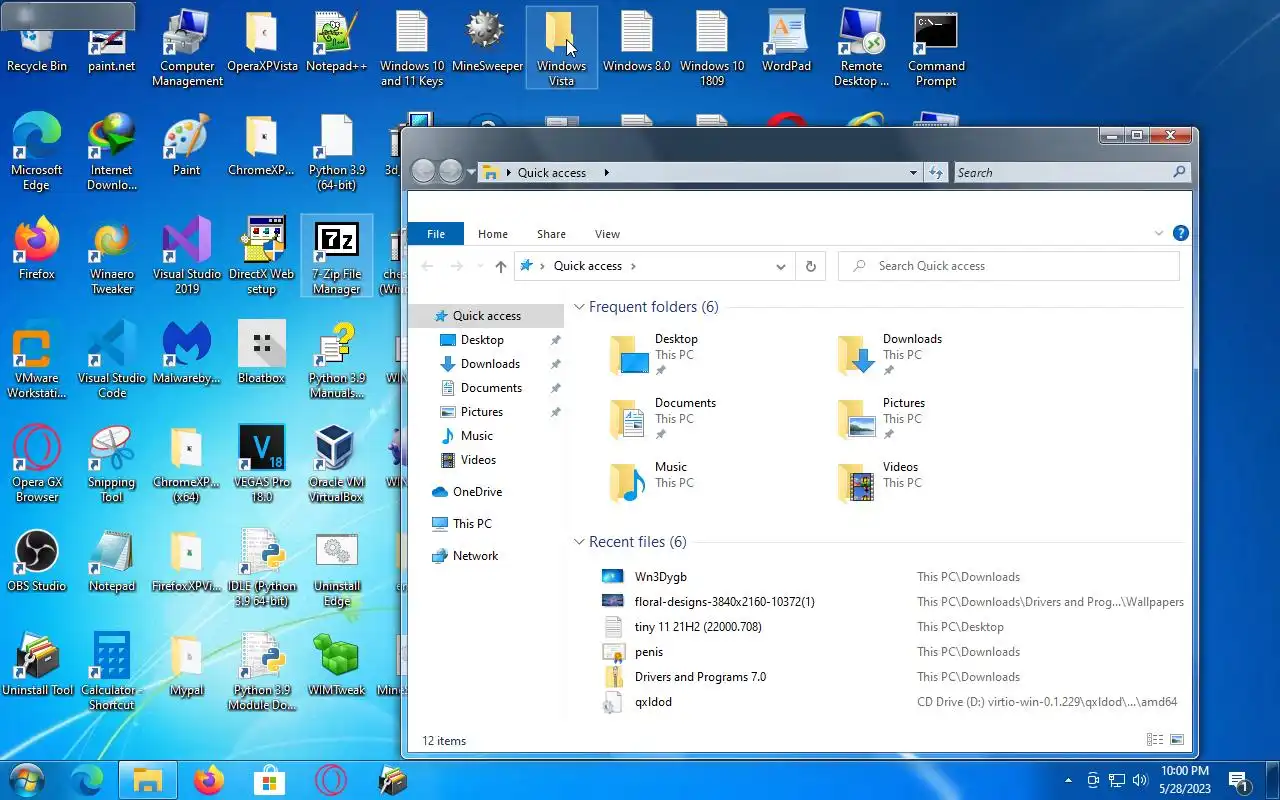Launch Visual Studio 2019 desktop icon
The width and height of the screenshot is (1280, 800).
coord(187,257)
